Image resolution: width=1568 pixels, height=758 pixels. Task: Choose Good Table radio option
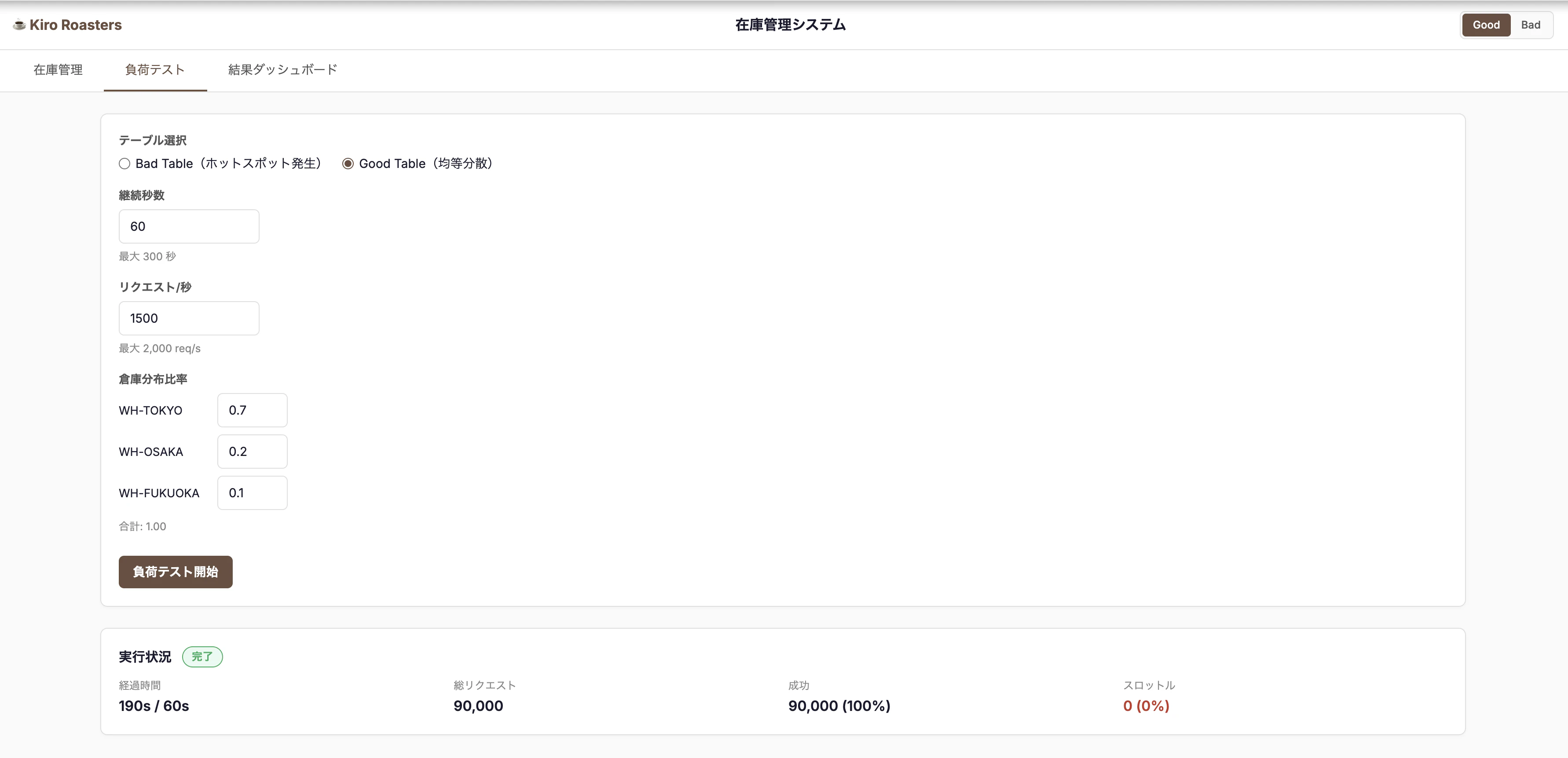click(348, 164)
